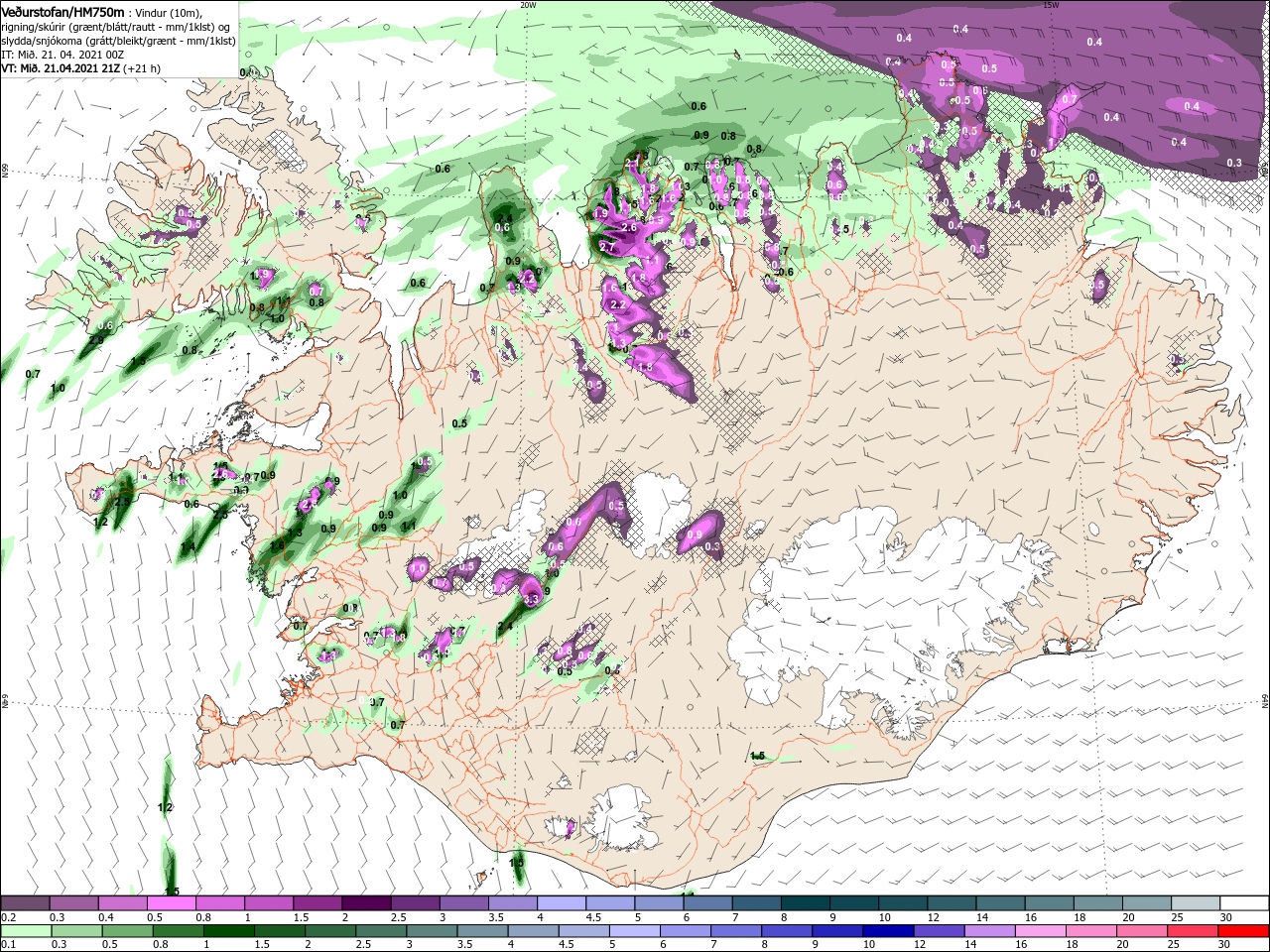
Task: Click the 2.9 precipitation value on the map
Action: [x=96, y=340]
